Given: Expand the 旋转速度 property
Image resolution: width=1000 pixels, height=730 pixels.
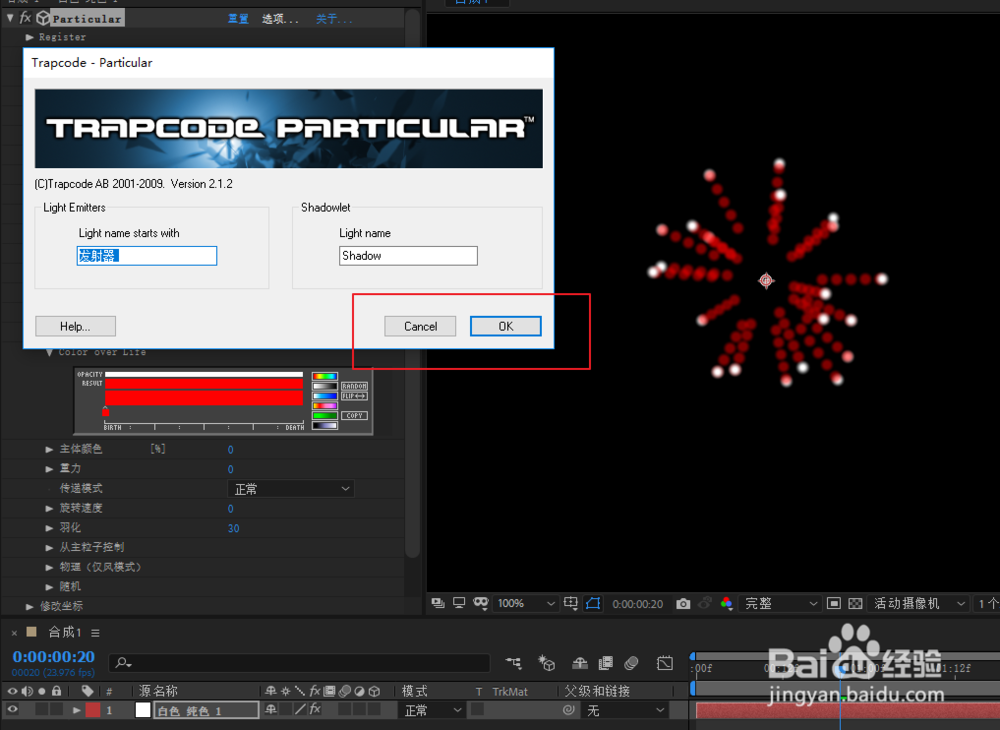Looking at the screenshot, I should [x=49, y=508].
